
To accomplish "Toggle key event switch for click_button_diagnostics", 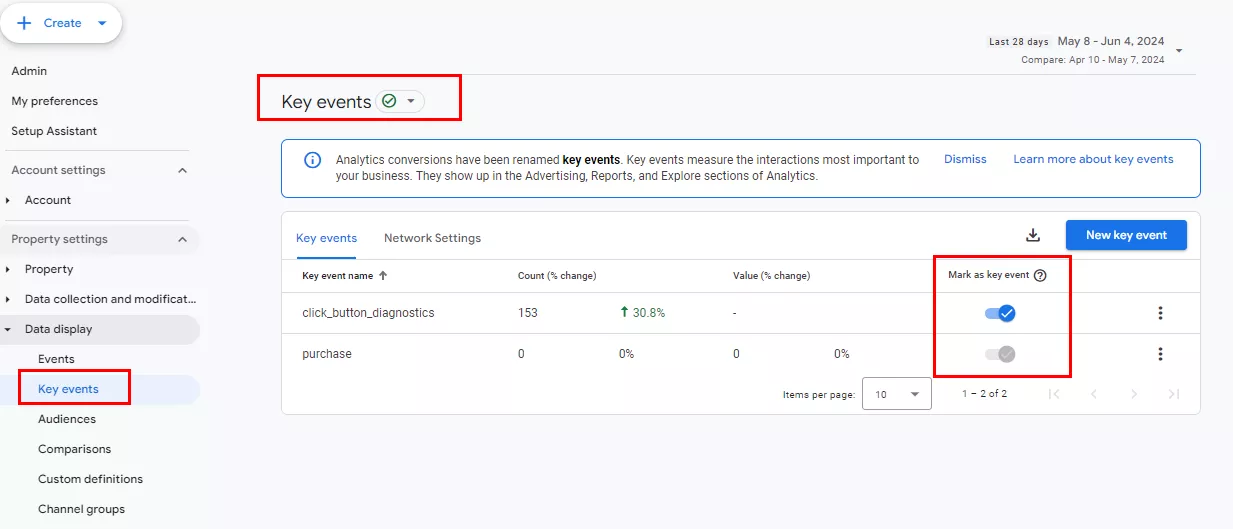I will click(x=1000, y=313).
